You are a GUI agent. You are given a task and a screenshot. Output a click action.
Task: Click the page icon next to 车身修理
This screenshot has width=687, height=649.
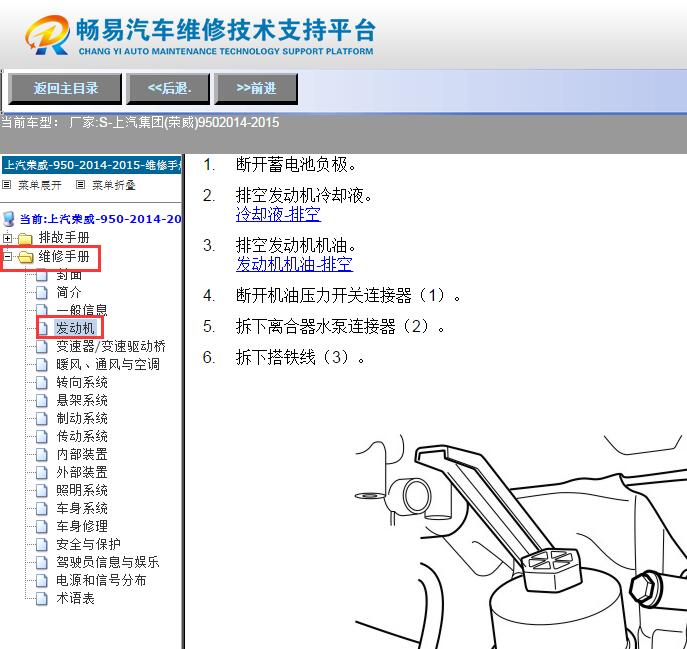click(x=42, y=526)
